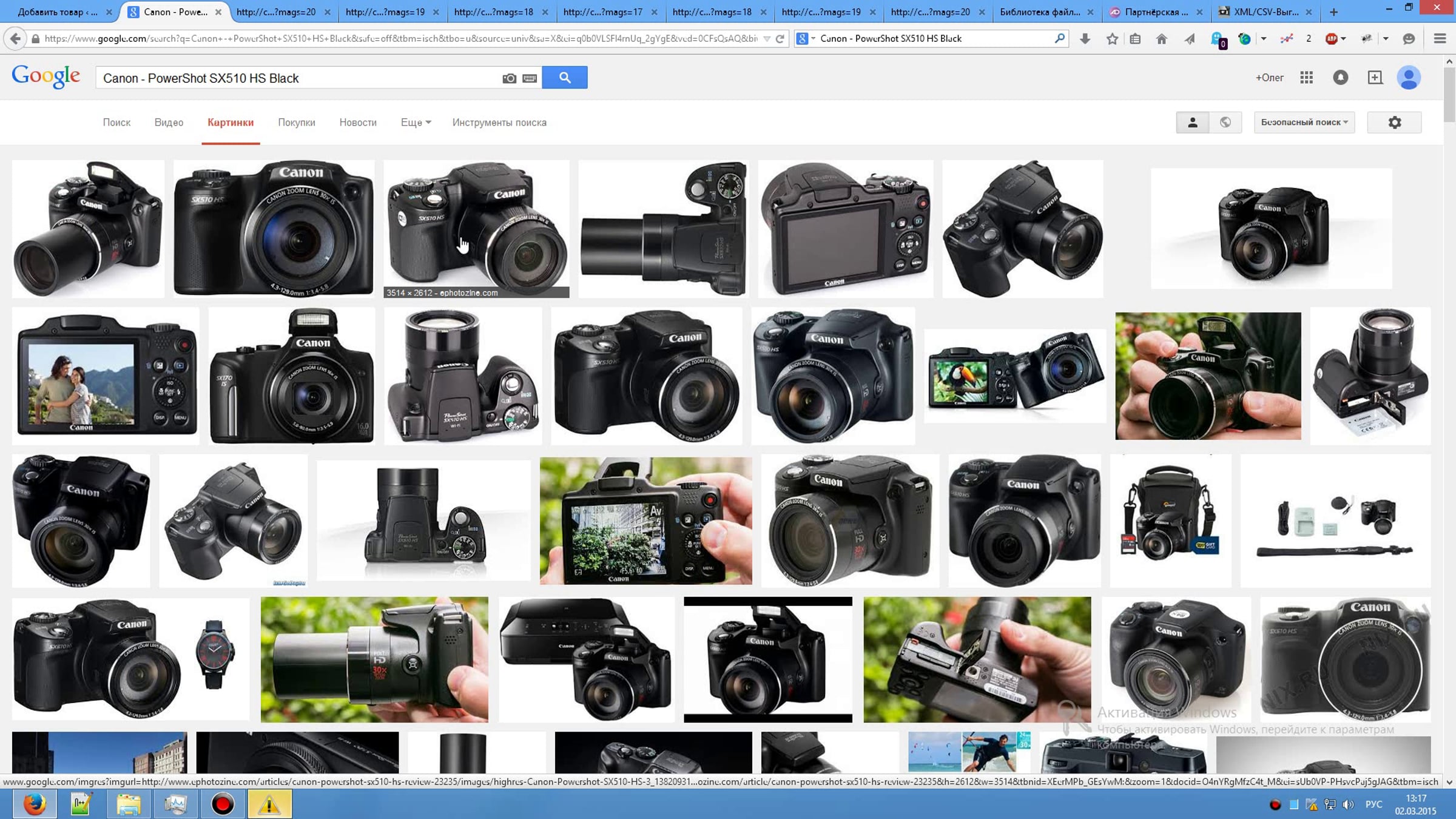Screen dimensions: 1456x819
Task: Open Firefox from the taskbar
Action: coord(35,804)
